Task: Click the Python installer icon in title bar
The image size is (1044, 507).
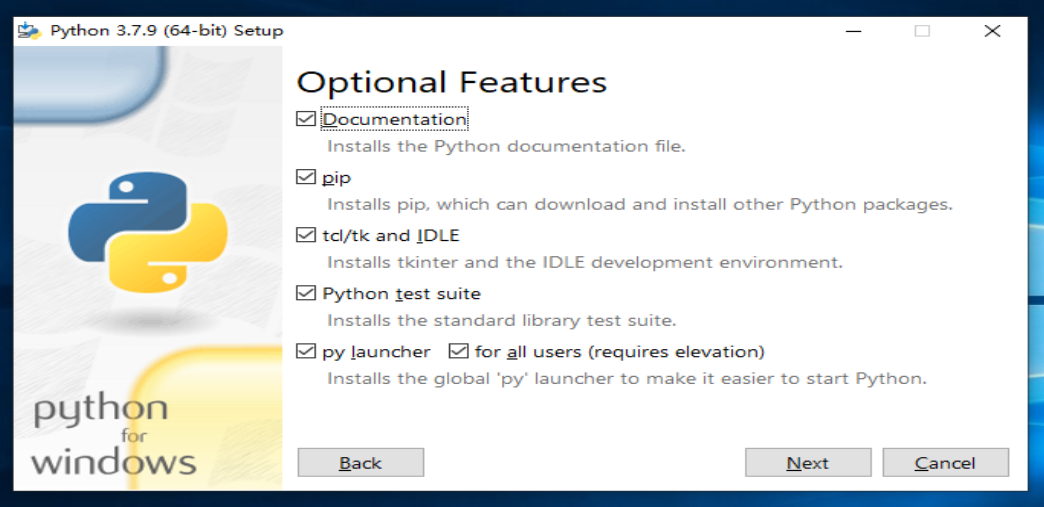Action: pos(29,31)
